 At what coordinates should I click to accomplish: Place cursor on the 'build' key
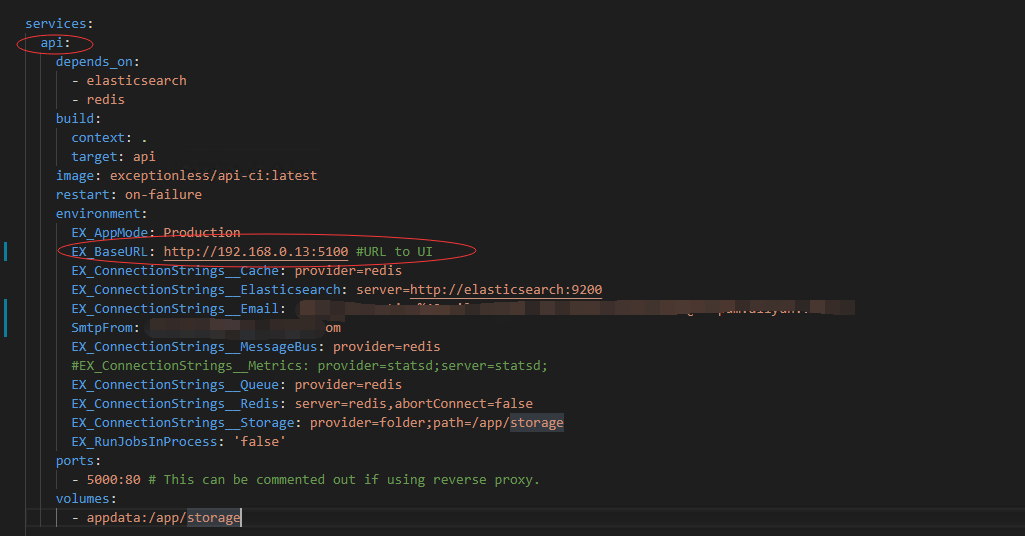75,118
